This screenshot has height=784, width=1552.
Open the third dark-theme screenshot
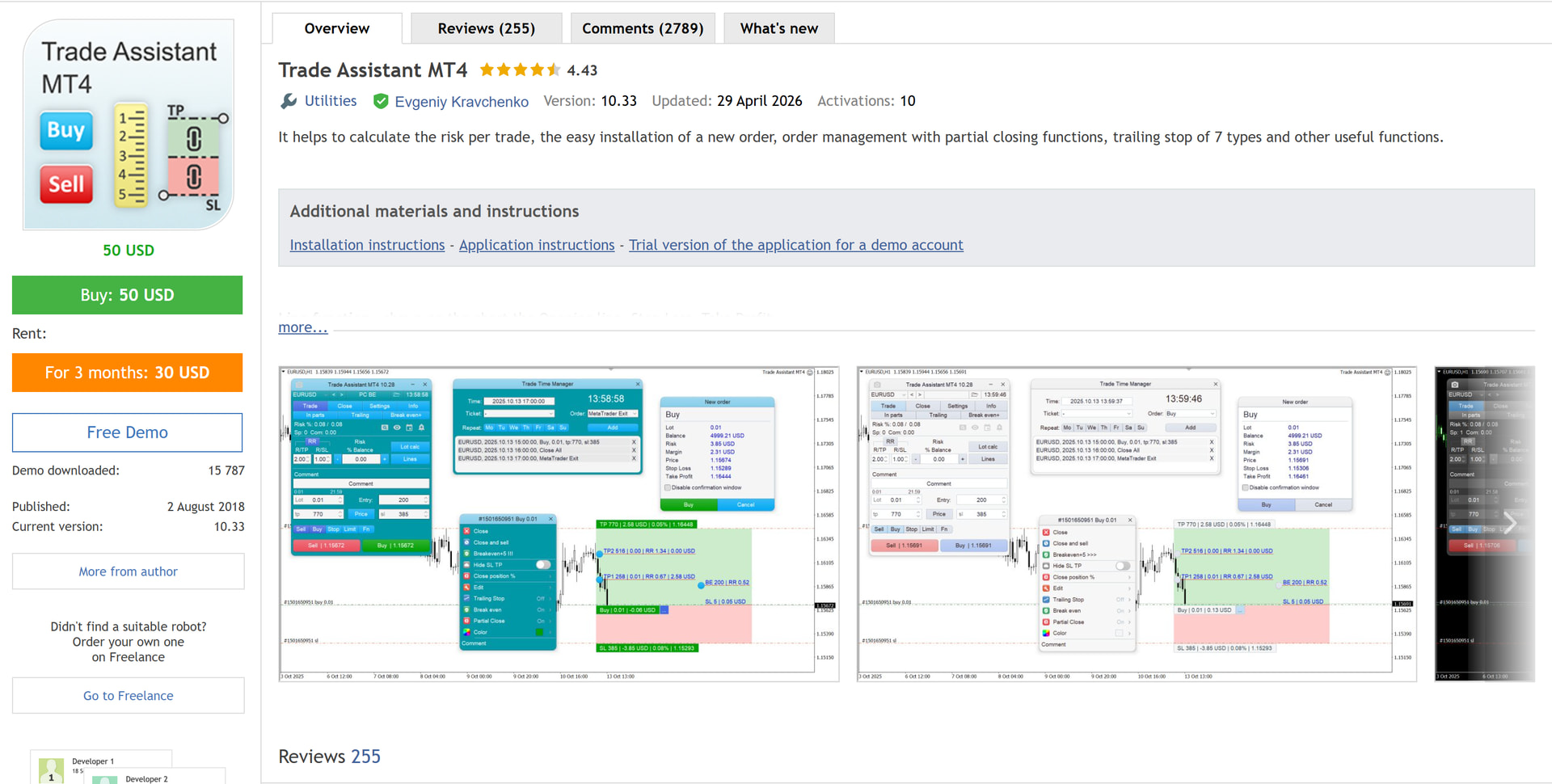[1485, 524]
